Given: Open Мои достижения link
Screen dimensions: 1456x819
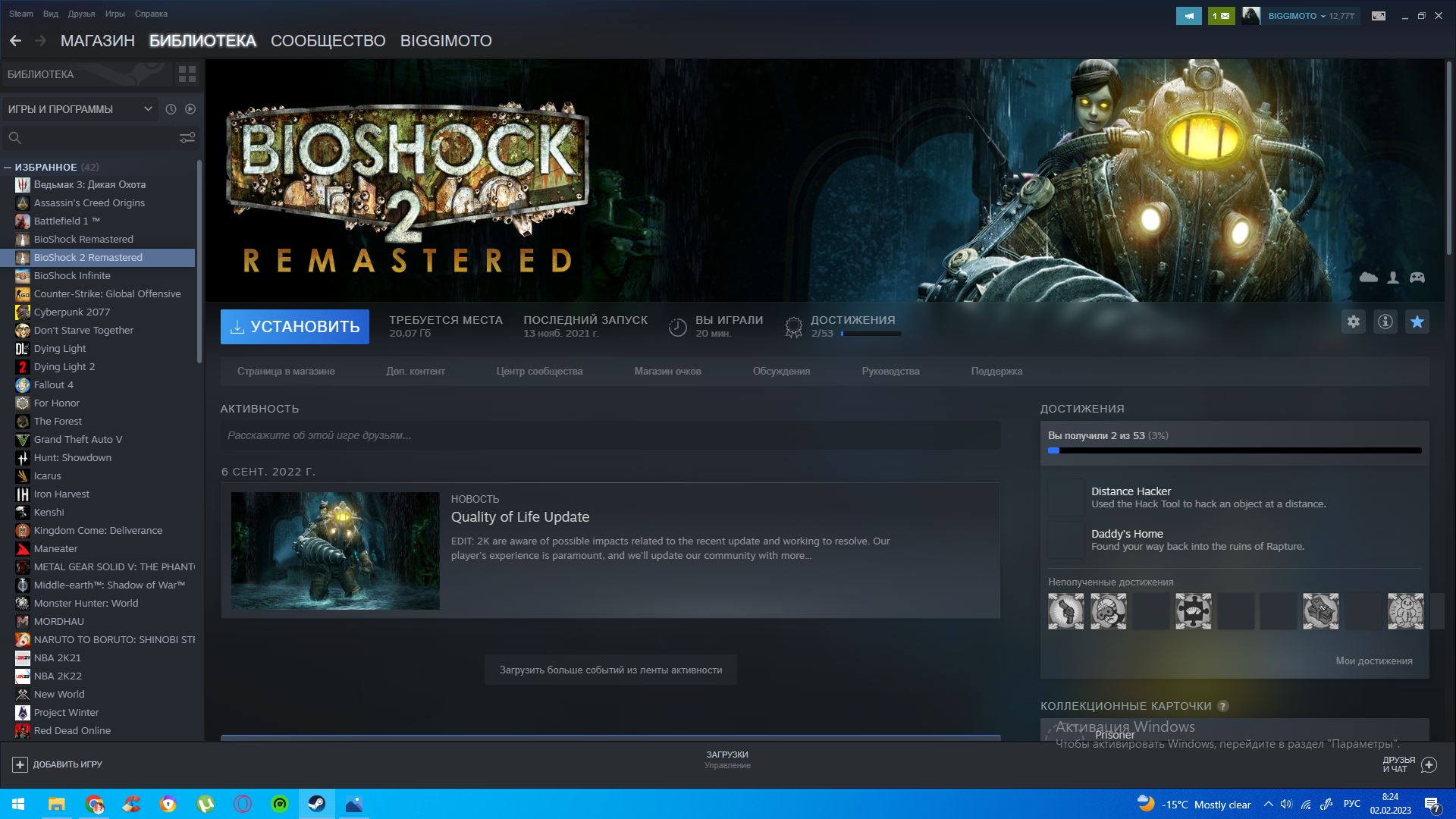Looking at the screenshot, I should pos(1374,661).
